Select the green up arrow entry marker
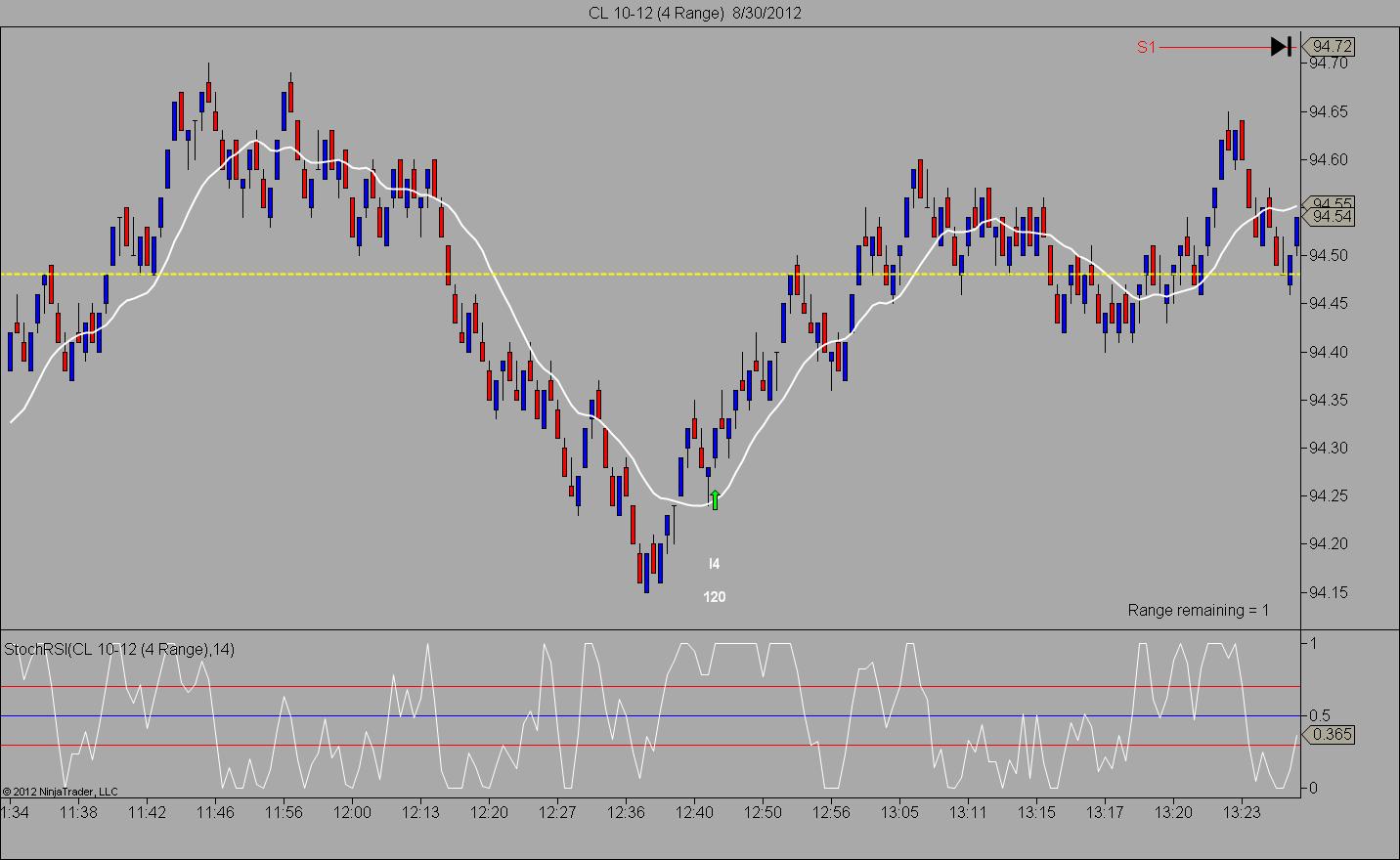Screen dimensions: 1400x860 coord(715,499)
